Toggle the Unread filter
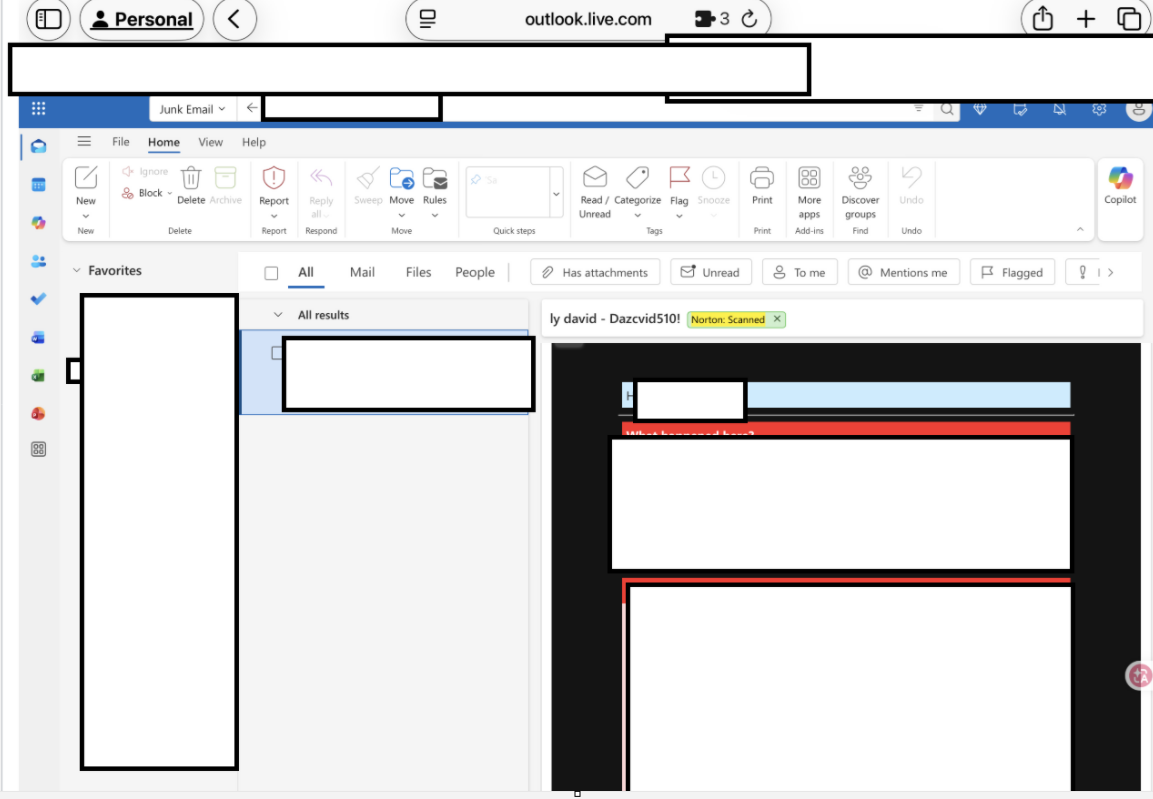 click(x=710, y=272)
